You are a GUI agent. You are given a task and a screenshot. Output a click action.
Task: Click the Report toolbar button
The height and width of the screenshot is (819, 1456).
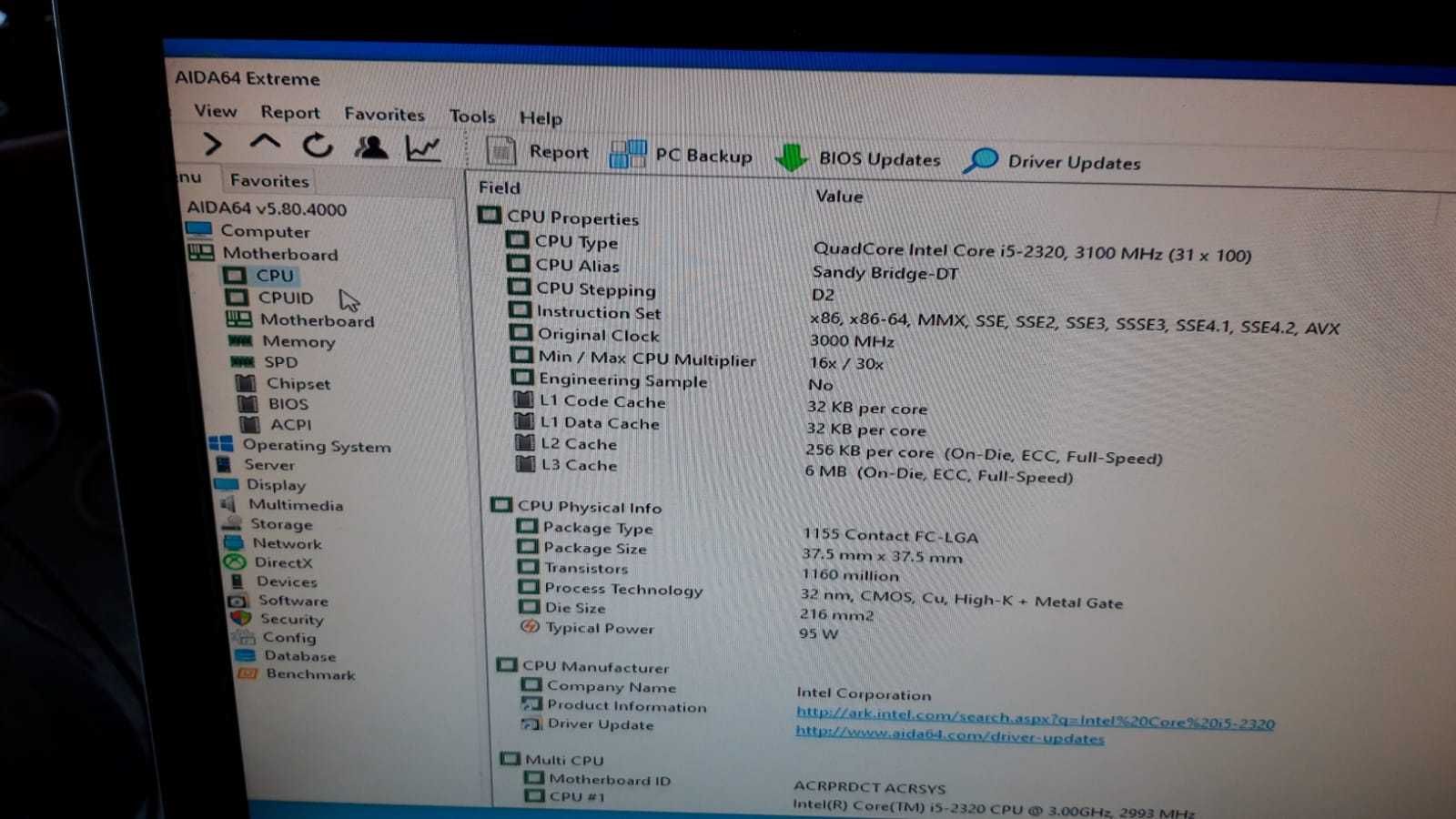(537, 152)
